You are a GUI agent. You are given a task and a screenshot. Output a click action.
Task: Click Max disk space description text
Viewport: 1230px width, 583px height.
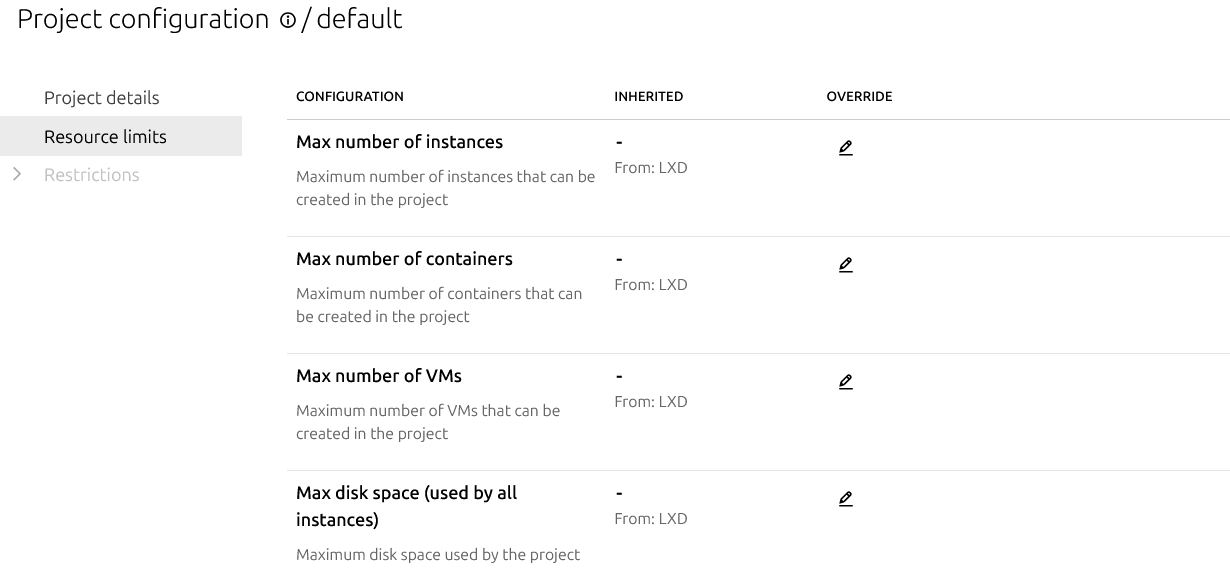coord(438,555)
